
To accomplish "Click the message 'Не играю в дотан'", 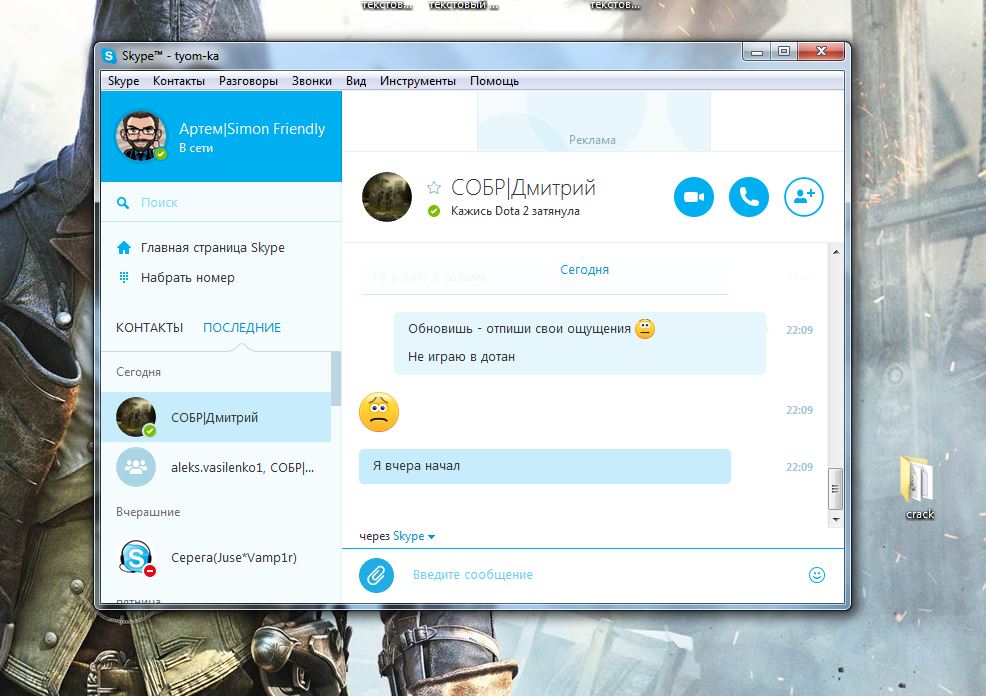I will coord(462,356).
